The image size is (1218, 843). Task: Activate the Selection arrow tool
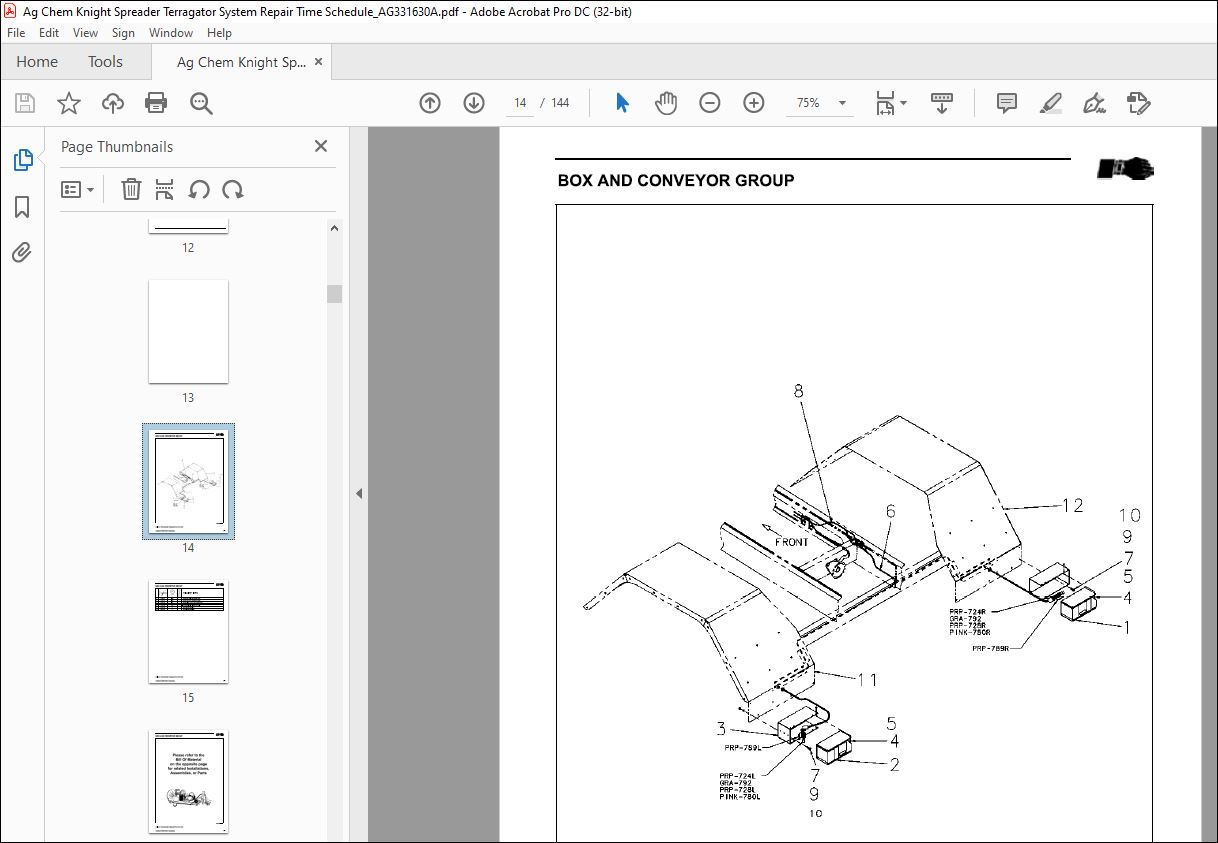622,103
